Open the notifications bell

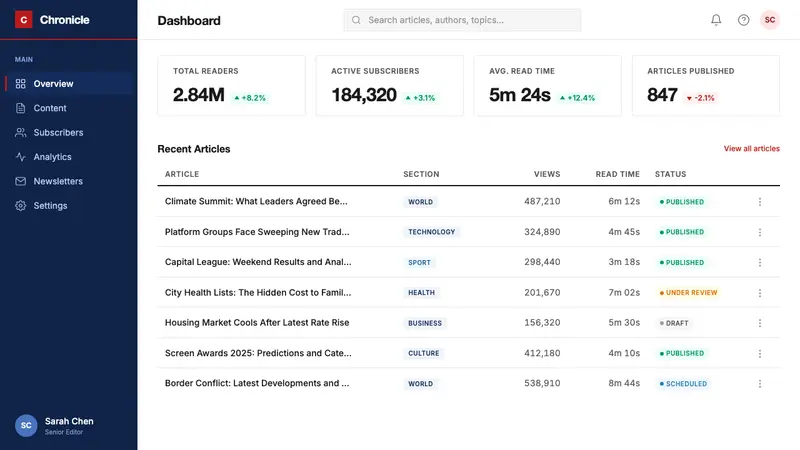tap(716, 20)
